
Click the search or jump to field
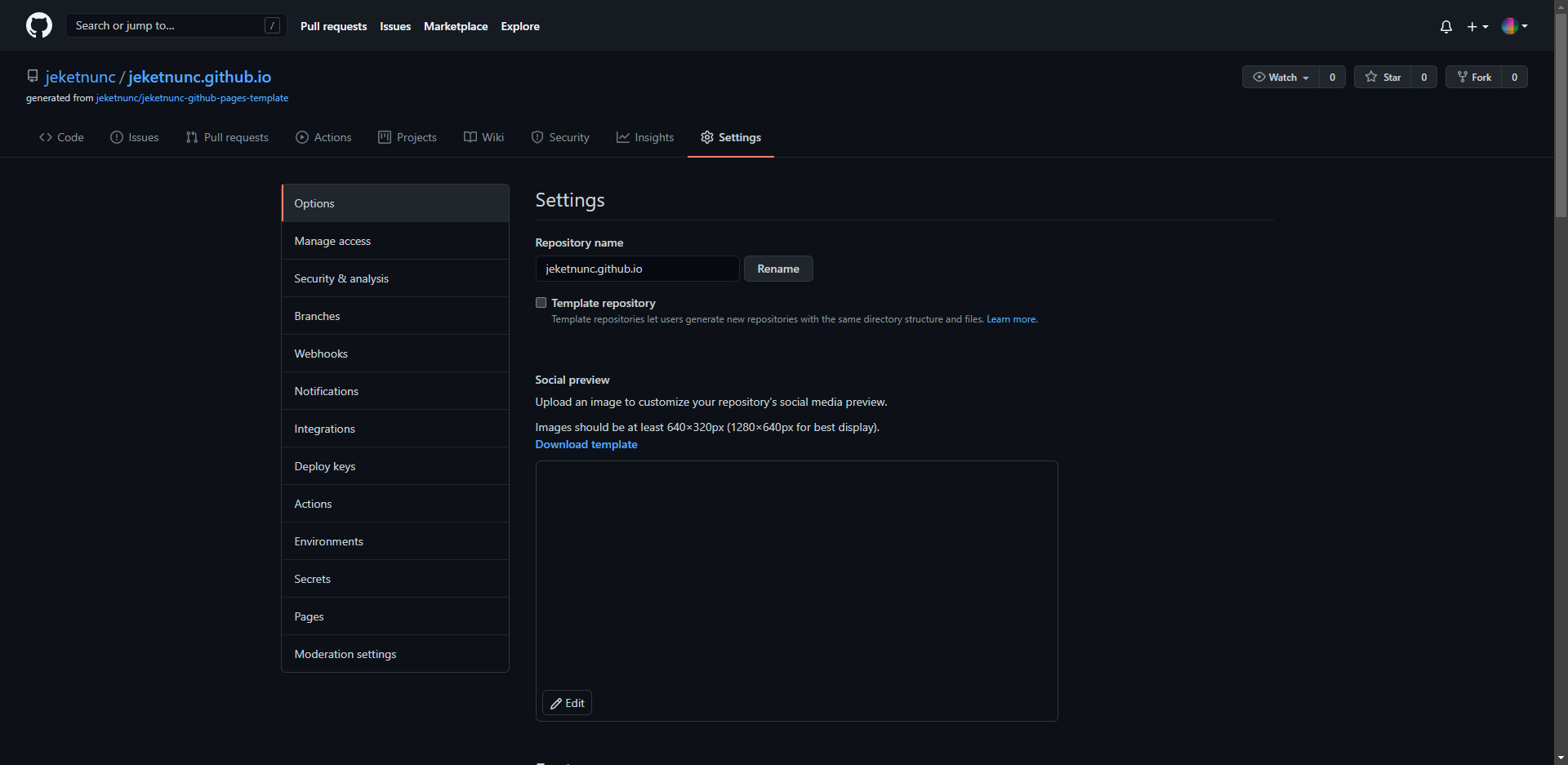(176, 25)
